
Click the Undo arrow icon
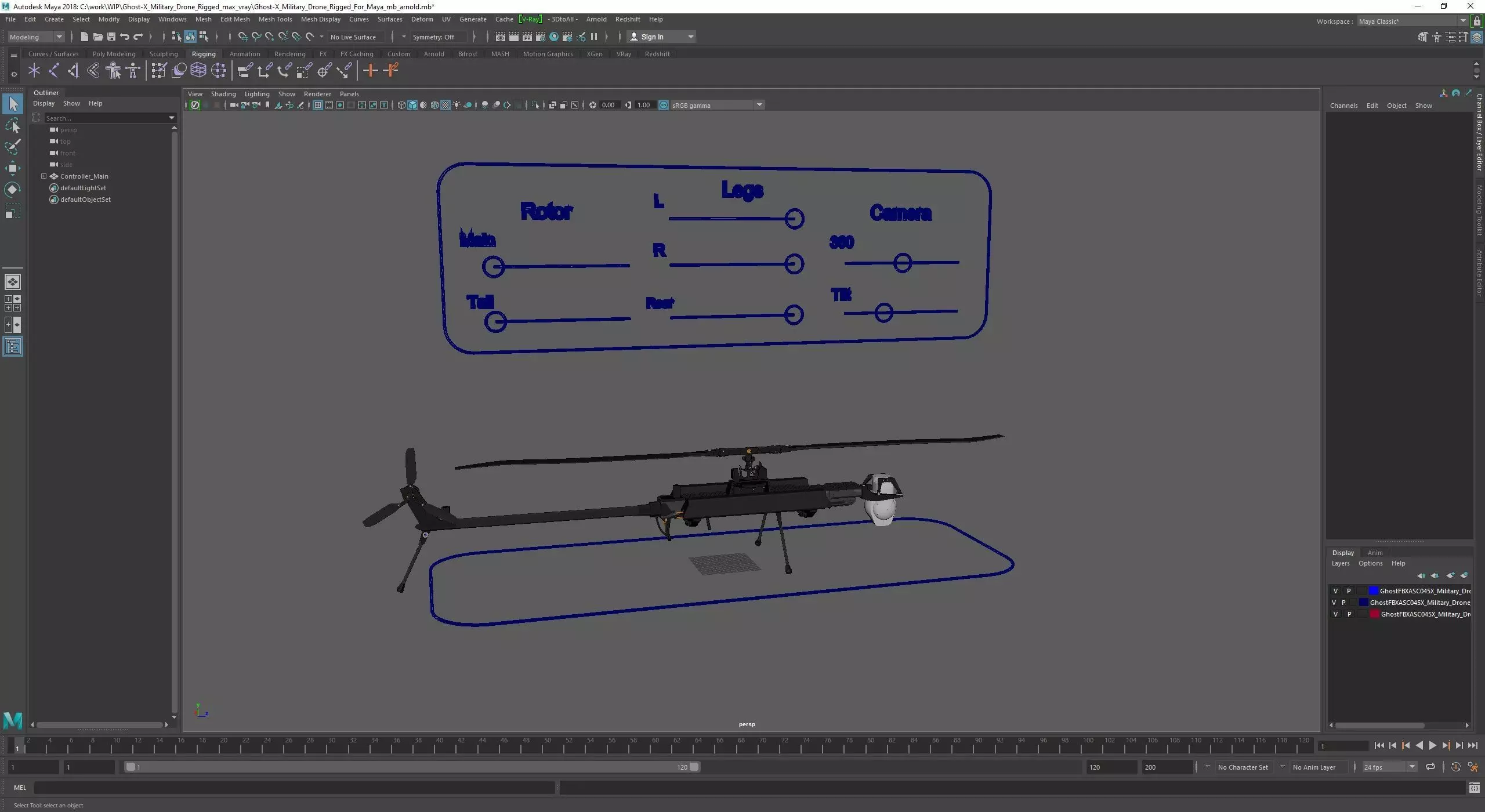[x=125, y=37]
